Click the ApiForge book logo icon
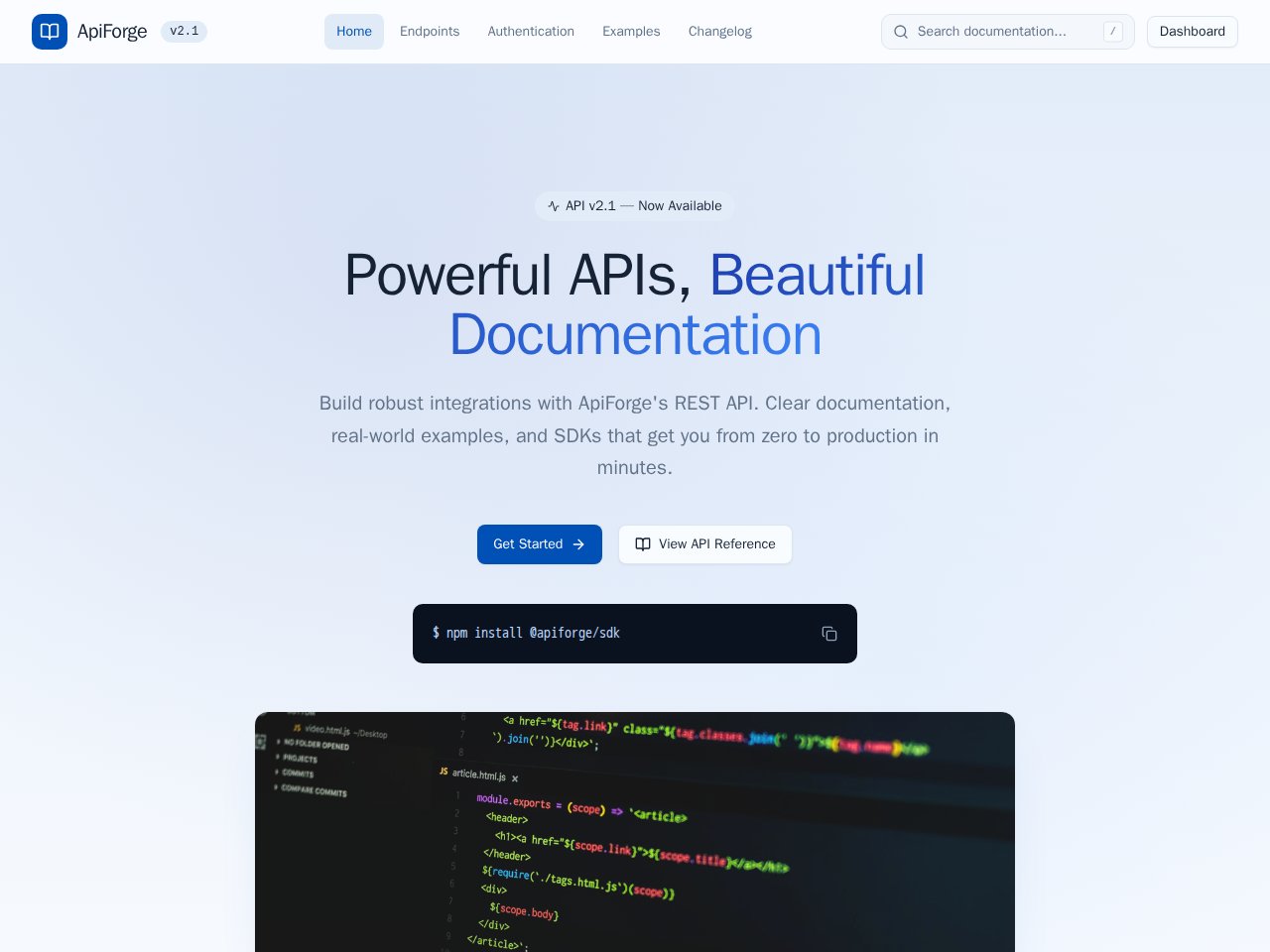 click(50, 32)
